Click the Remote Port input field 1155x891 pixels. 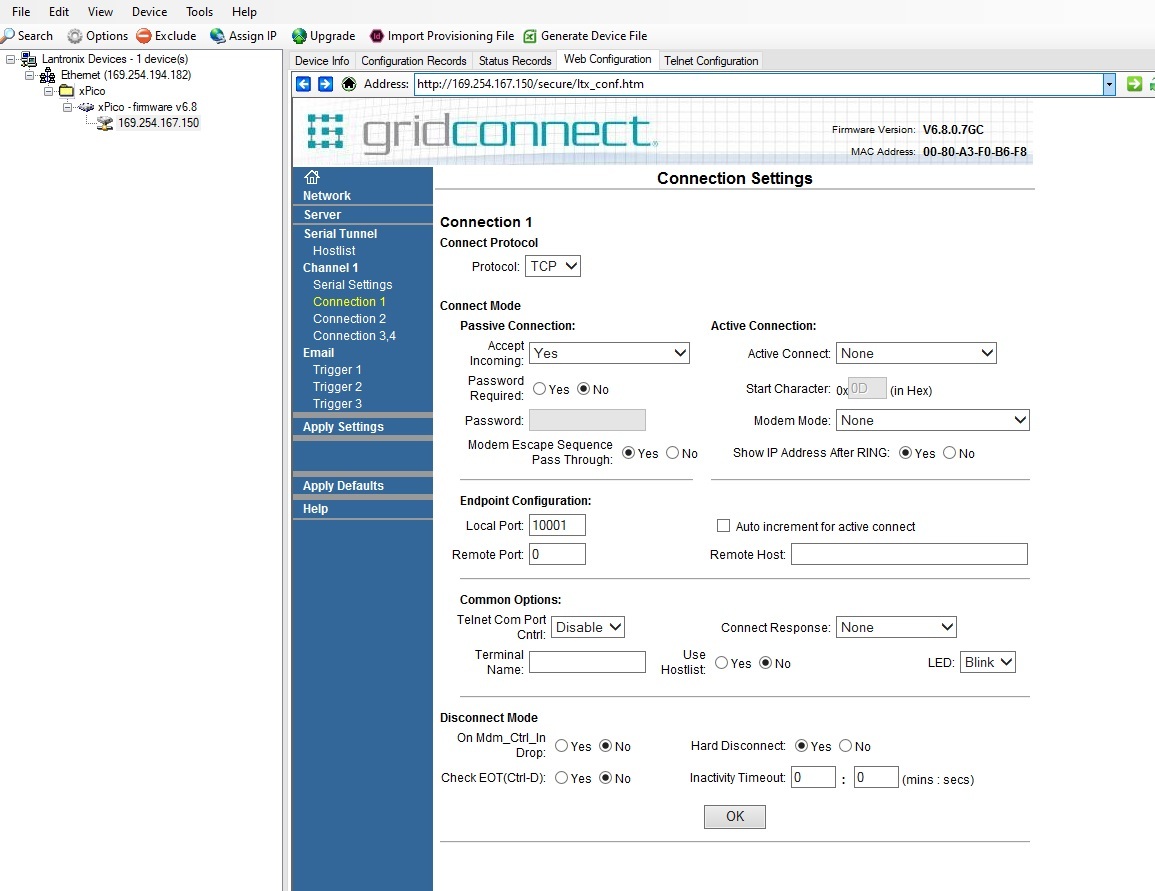click(x=557, y=554)
